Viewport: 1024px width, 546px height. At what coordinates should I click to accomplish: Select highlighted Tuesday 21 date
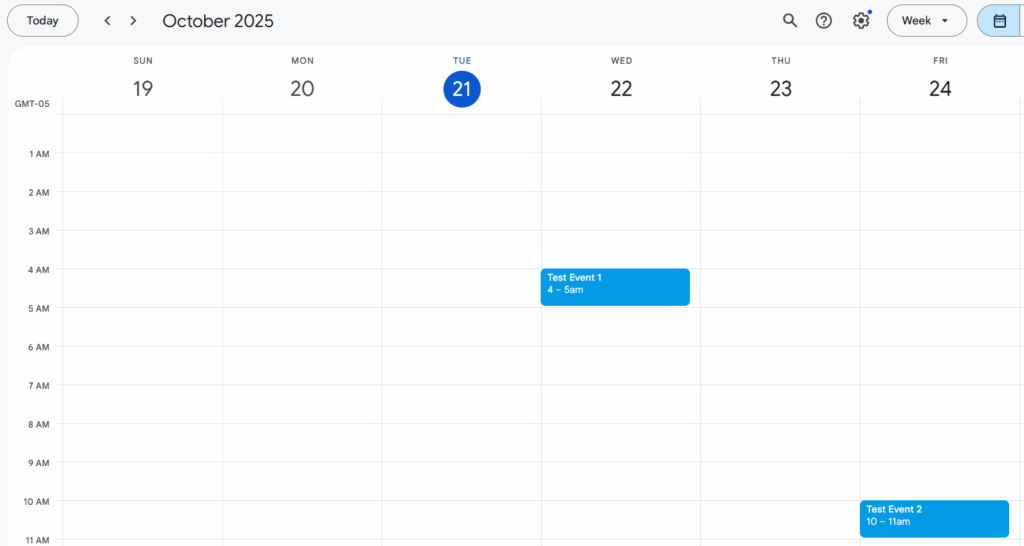[x=462, y=89]
